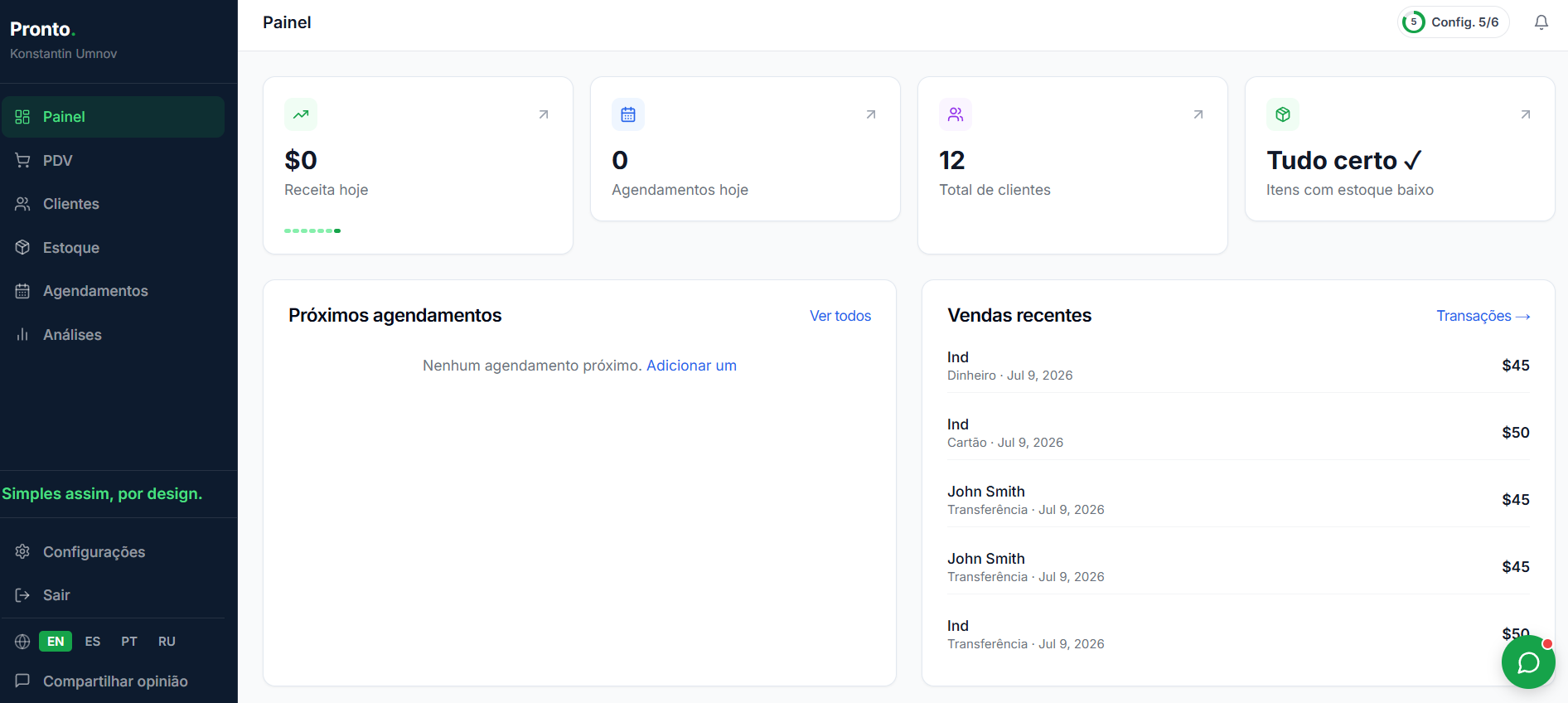Open Análises menu item
This screenshot has height=703, width=1568.
[113, 335]
